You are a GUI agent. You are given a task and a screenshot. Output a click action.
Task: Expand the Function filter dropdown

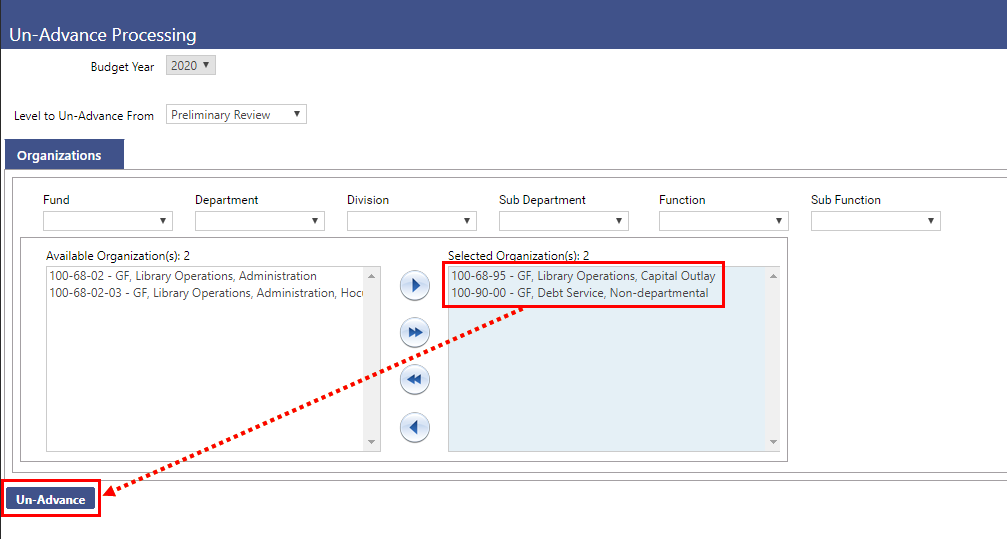pos(724,221)
